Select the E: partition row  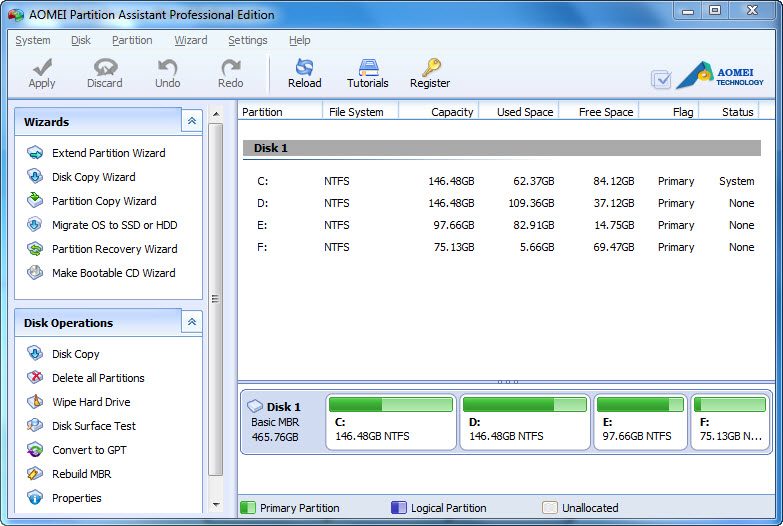click(502, 225)
